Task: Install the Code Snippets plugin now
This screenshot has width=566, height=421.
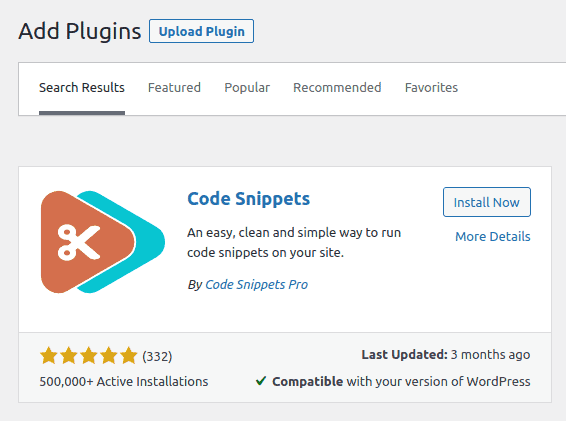Action: point(487,202)
